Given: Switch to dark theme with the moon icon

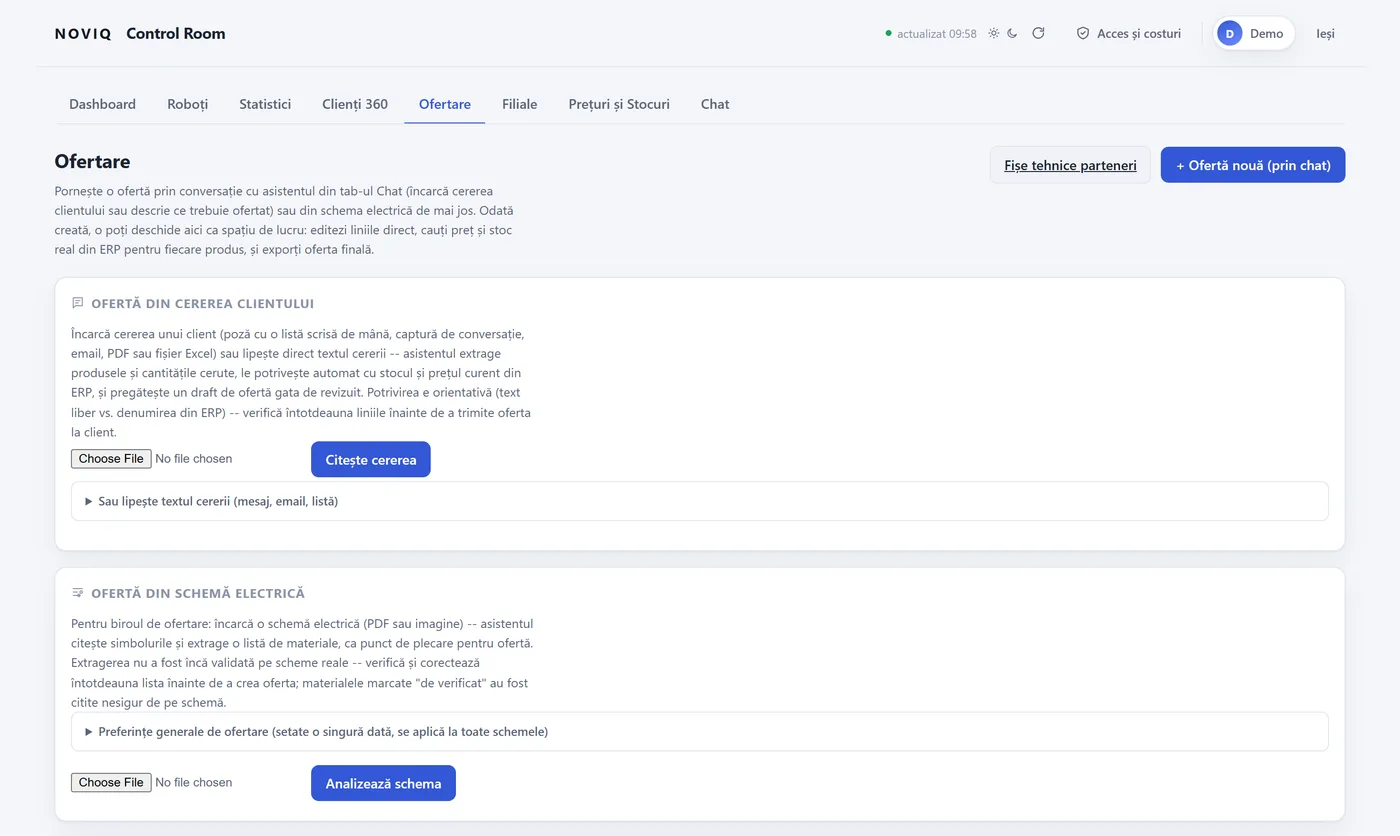Looking at the screenshot, I should 1012,33.
